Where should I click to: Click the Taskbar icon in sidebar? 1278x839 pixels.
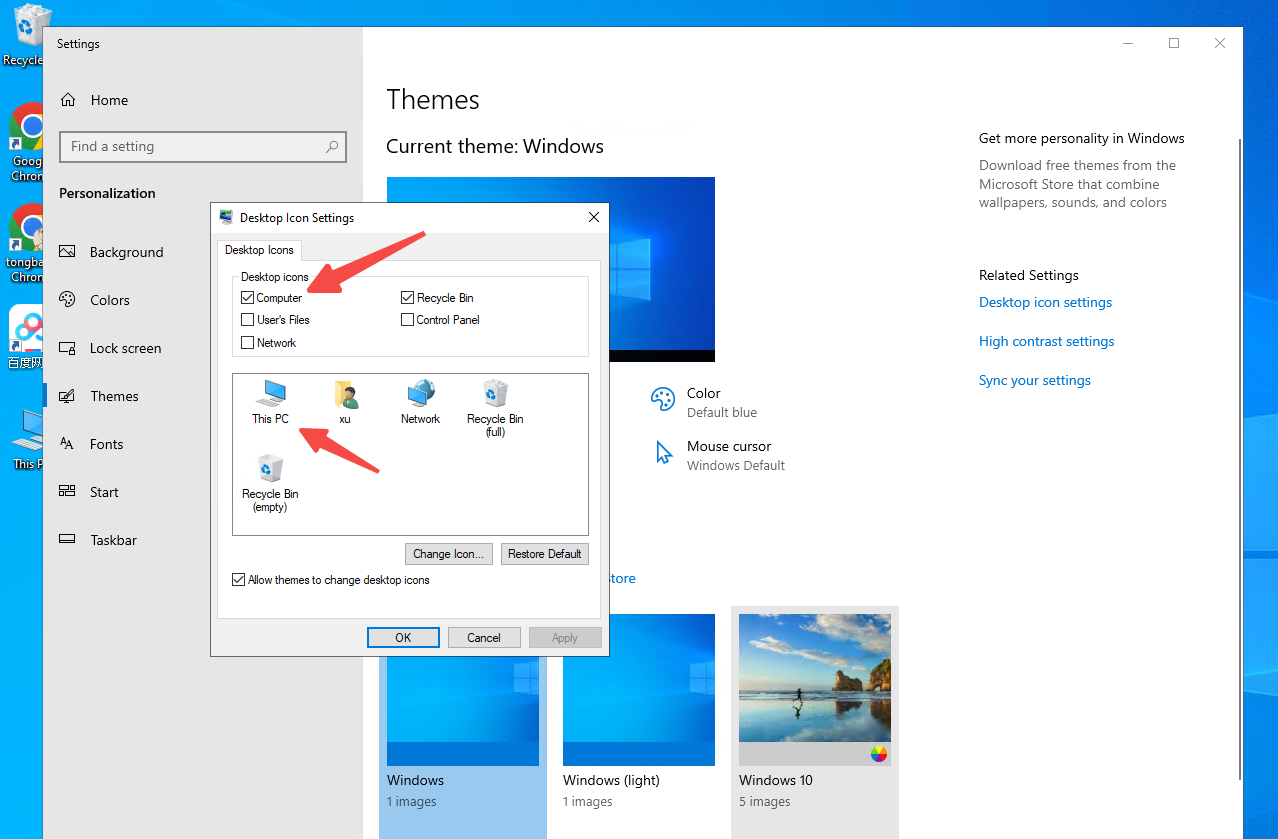click(68, 540)
